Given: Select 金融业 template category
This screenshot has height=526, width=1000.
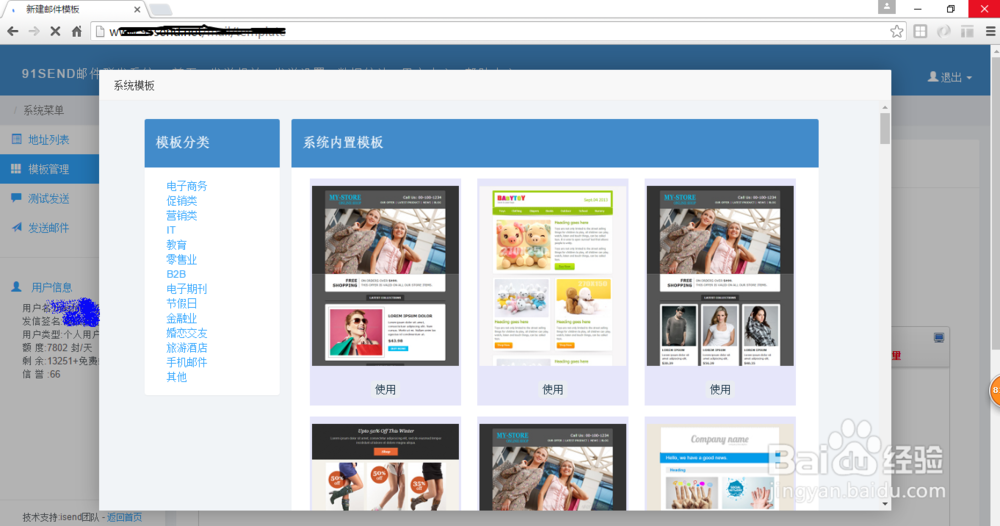Looking at the screenshot, I should click(x=182, y=318).
